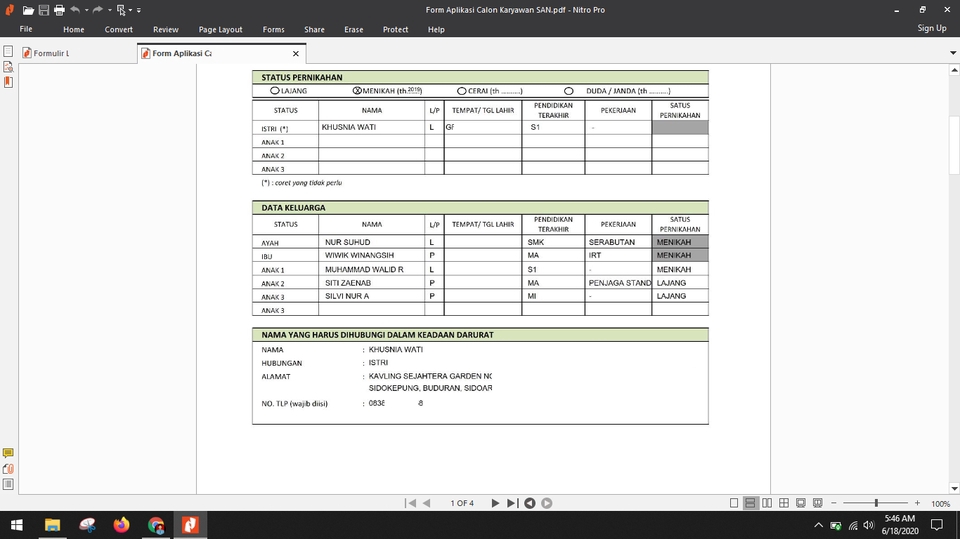Switch to the Formulir document tab
This screenshot has width=960, height=539.
coord(77,53)
